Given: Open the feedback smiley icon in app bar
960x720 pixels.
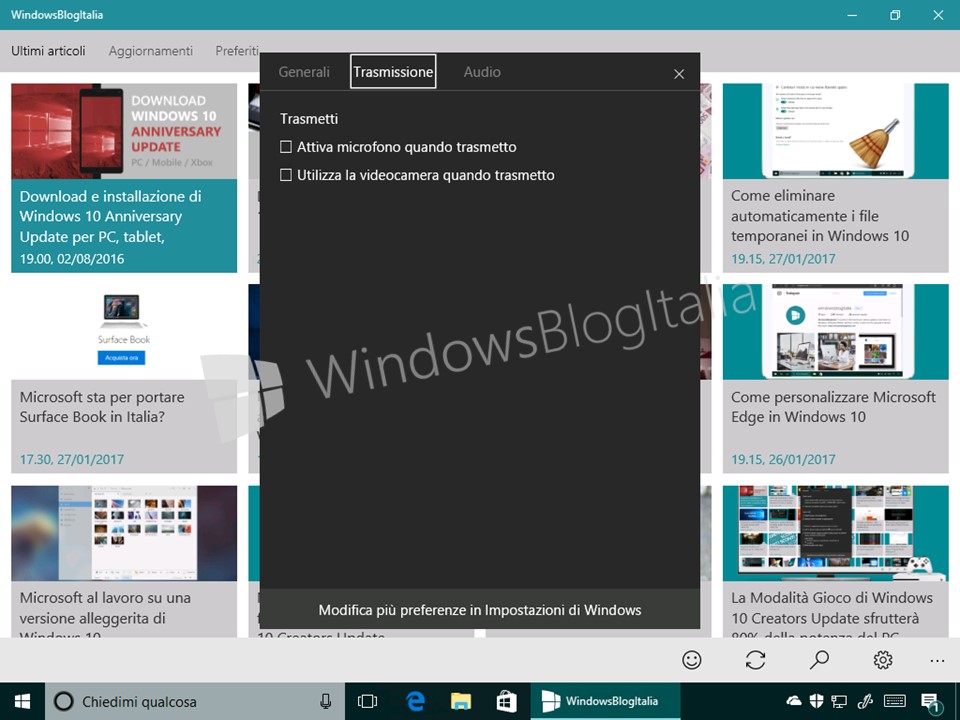Looking at the screenshot, I should pos(692,660).
